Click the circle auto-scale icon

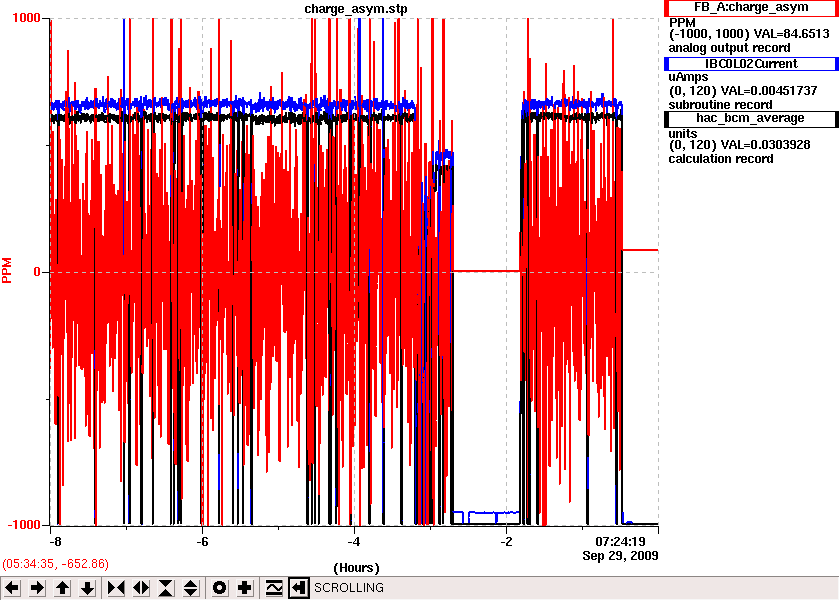click(219, 588)
